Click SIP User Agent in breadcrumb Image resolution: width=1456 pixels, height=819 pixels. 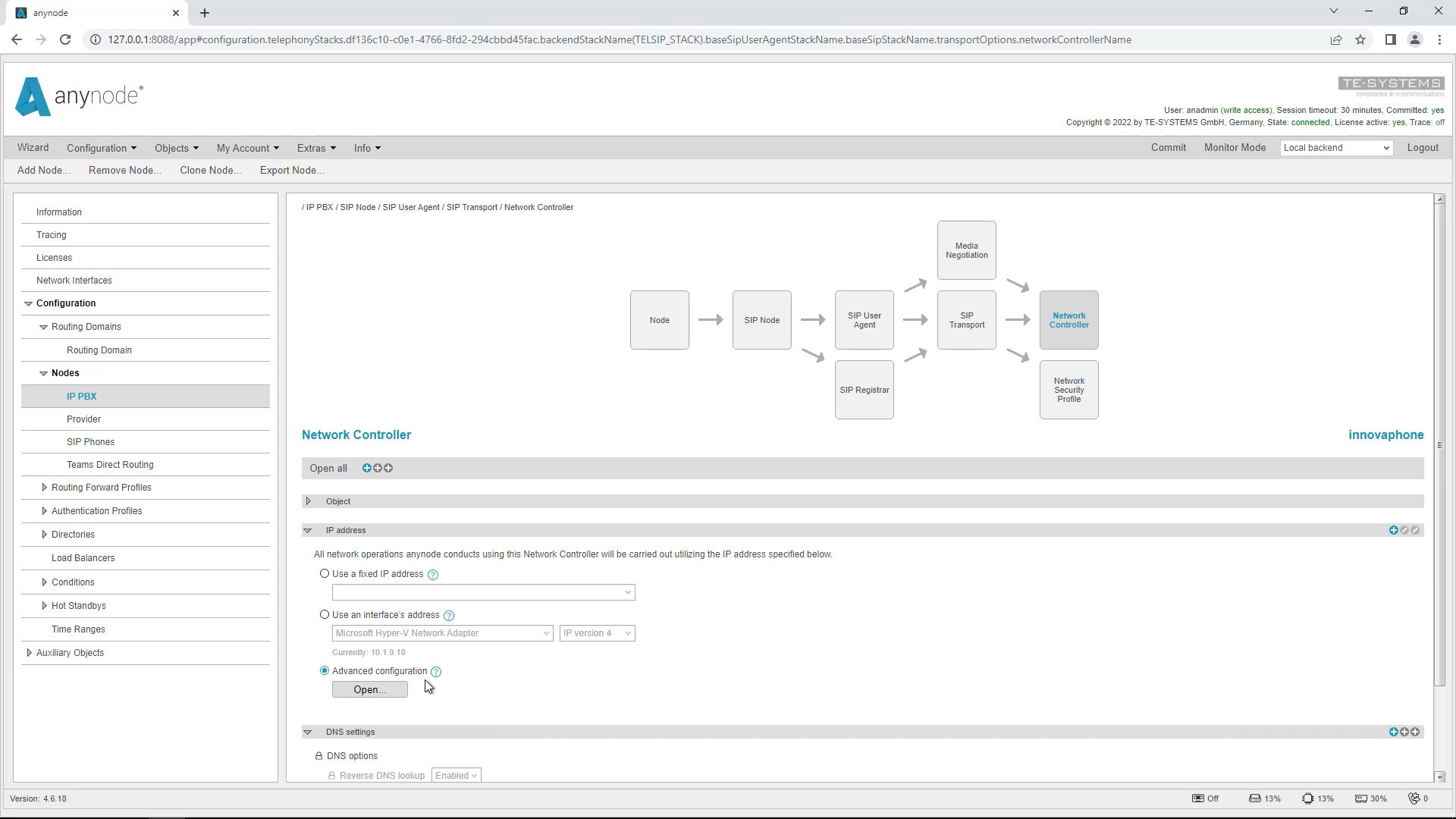tap(411, 207)
